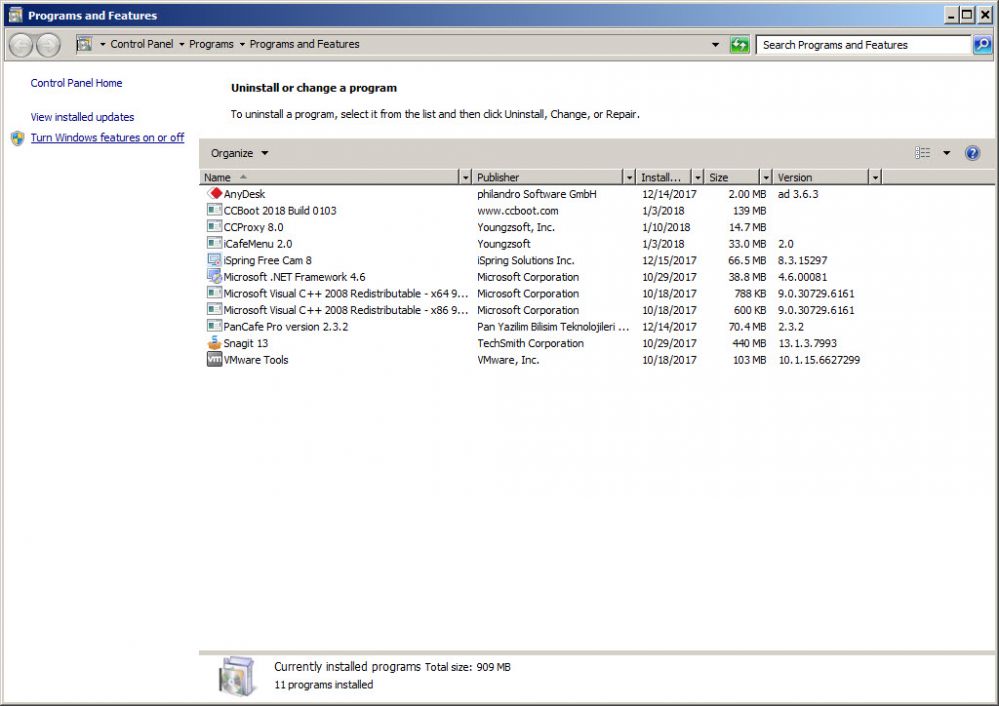This screenshot has height=706, width=999.
Task: Click the blue Help question mark icon
Action: (972, 153)
